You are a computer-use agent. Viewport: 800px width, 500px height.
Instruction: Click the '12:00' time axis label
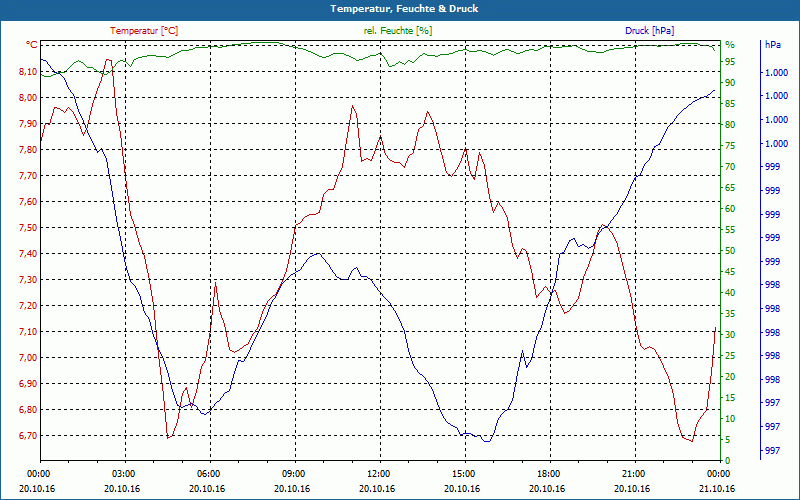380,473
